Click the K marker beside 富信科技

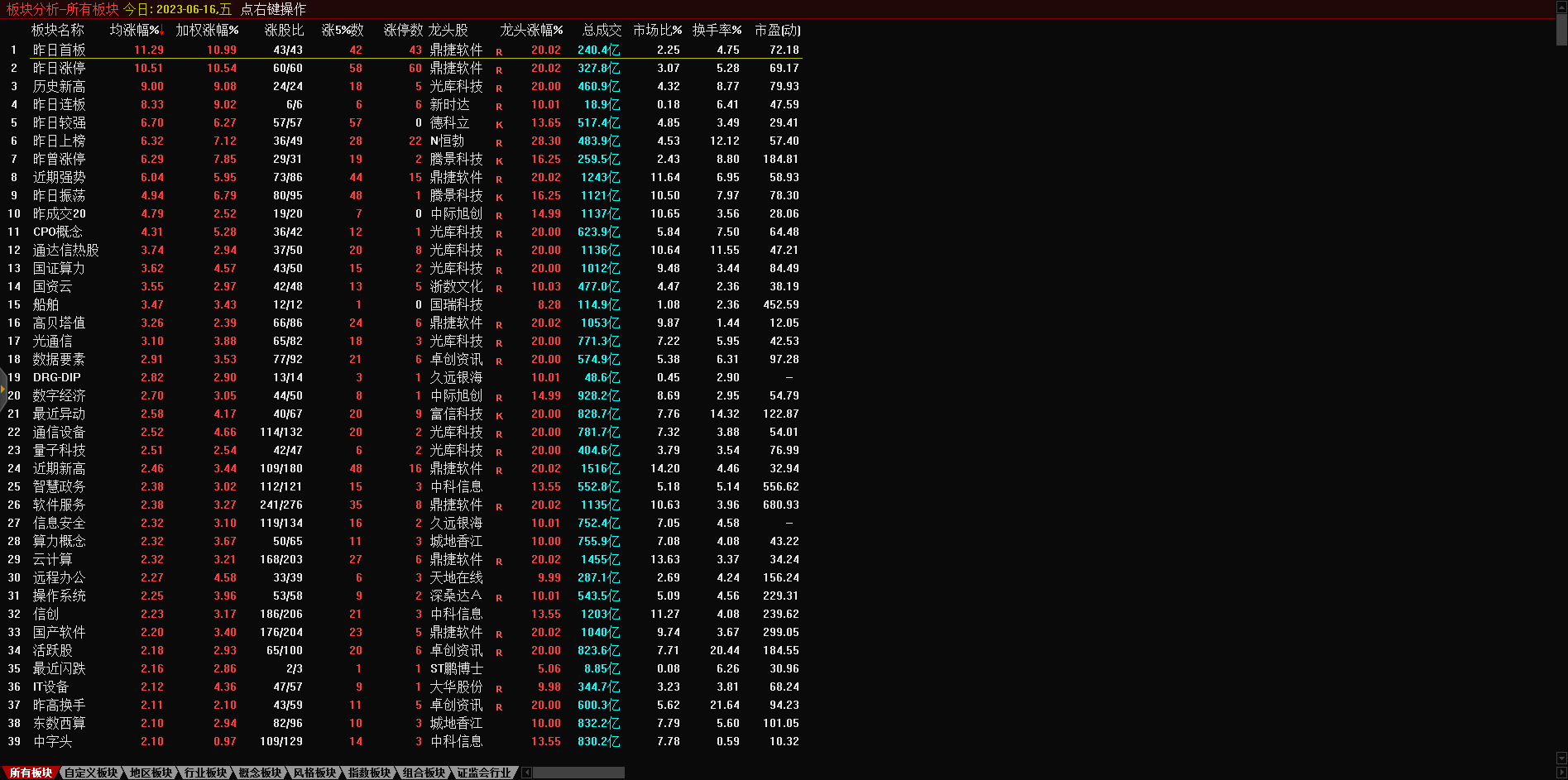499,415
